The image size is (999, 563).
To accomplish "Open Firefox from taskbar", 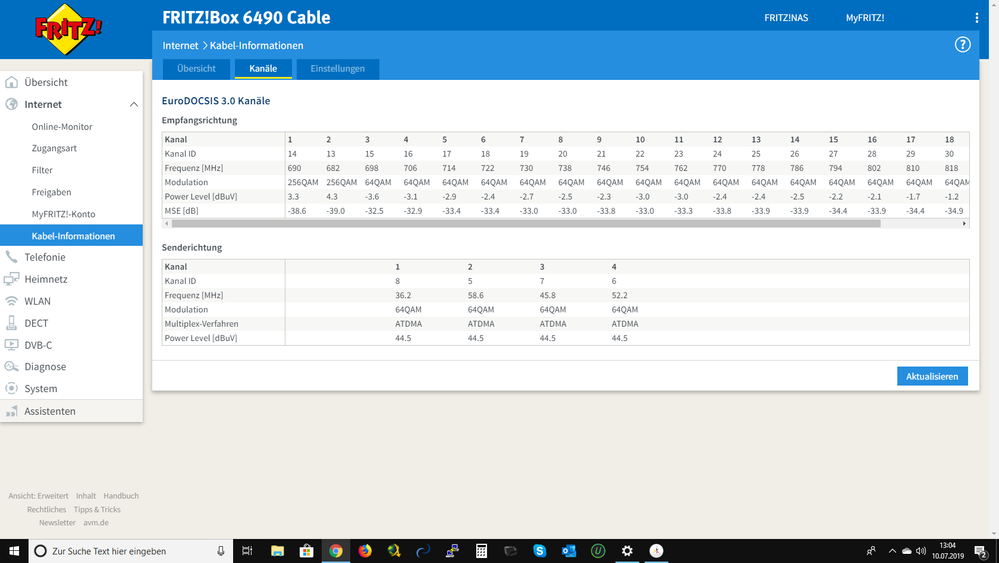I will (365, 551).
